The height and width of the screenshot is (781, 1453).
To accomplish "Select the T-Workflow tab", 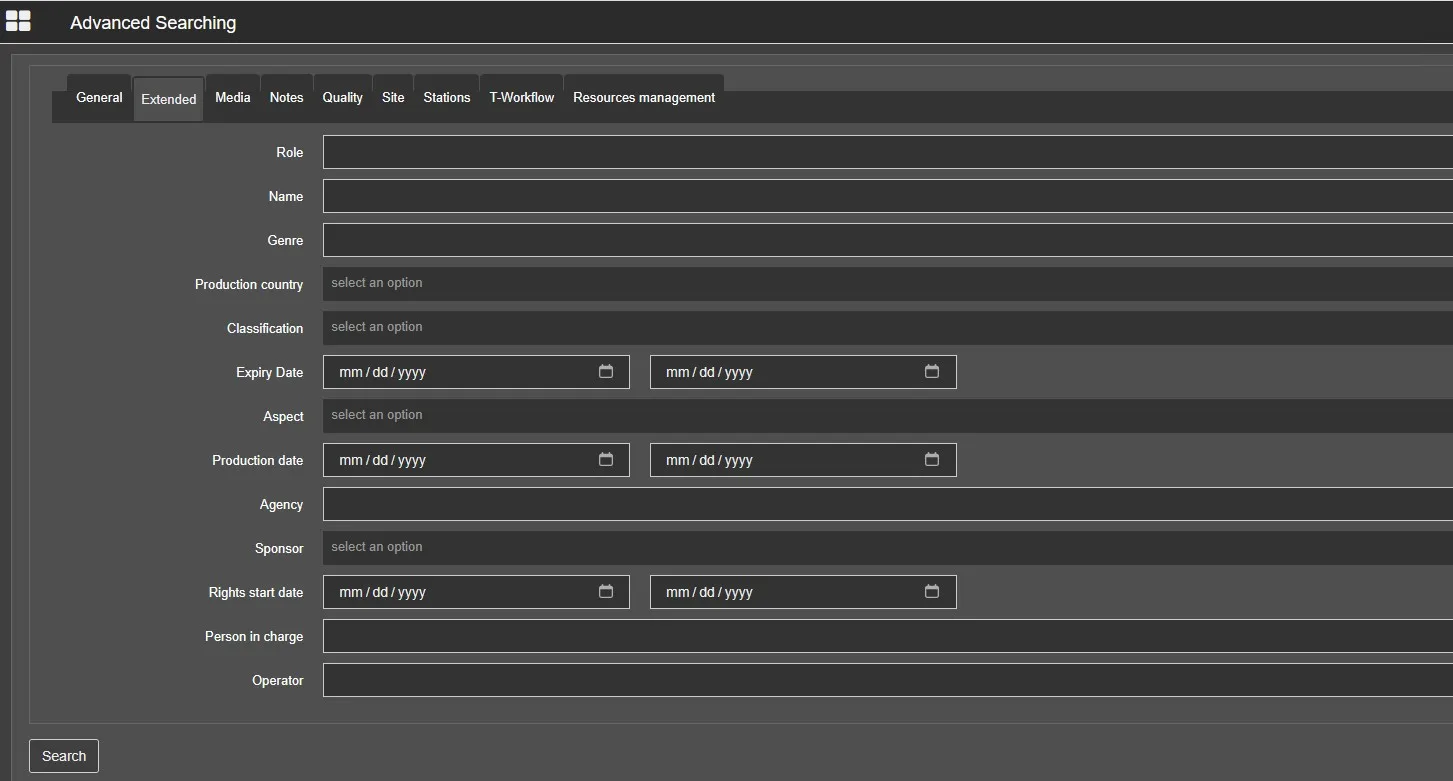I will click(521, 98).
